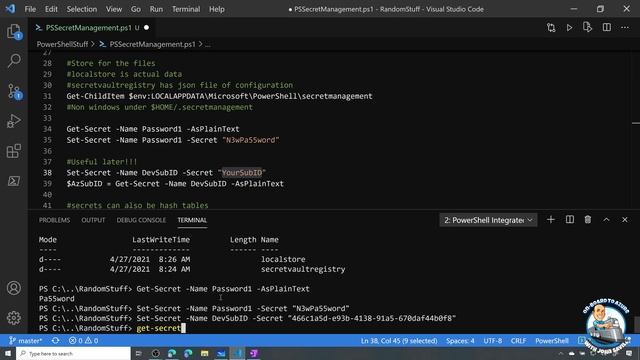Create a new terminal with plus icon
The image size is (640, 360).
[x=551, y=220]
